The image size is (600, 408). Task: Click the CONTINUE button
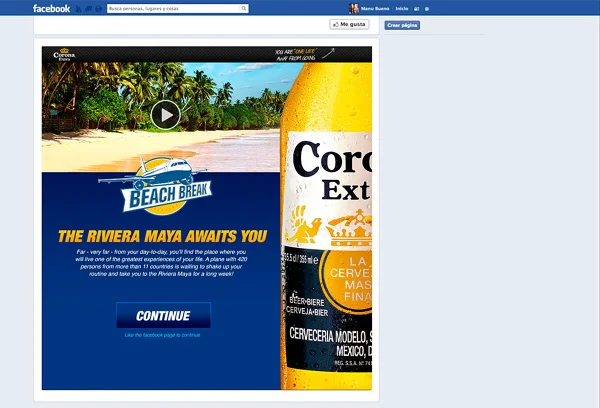[163, 315]
